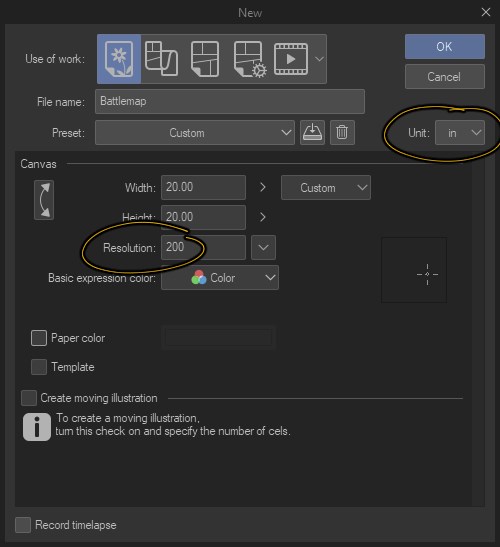The image size is (500, 547).
Task: Select the Animation use of work icon
Action: (291, 59)
